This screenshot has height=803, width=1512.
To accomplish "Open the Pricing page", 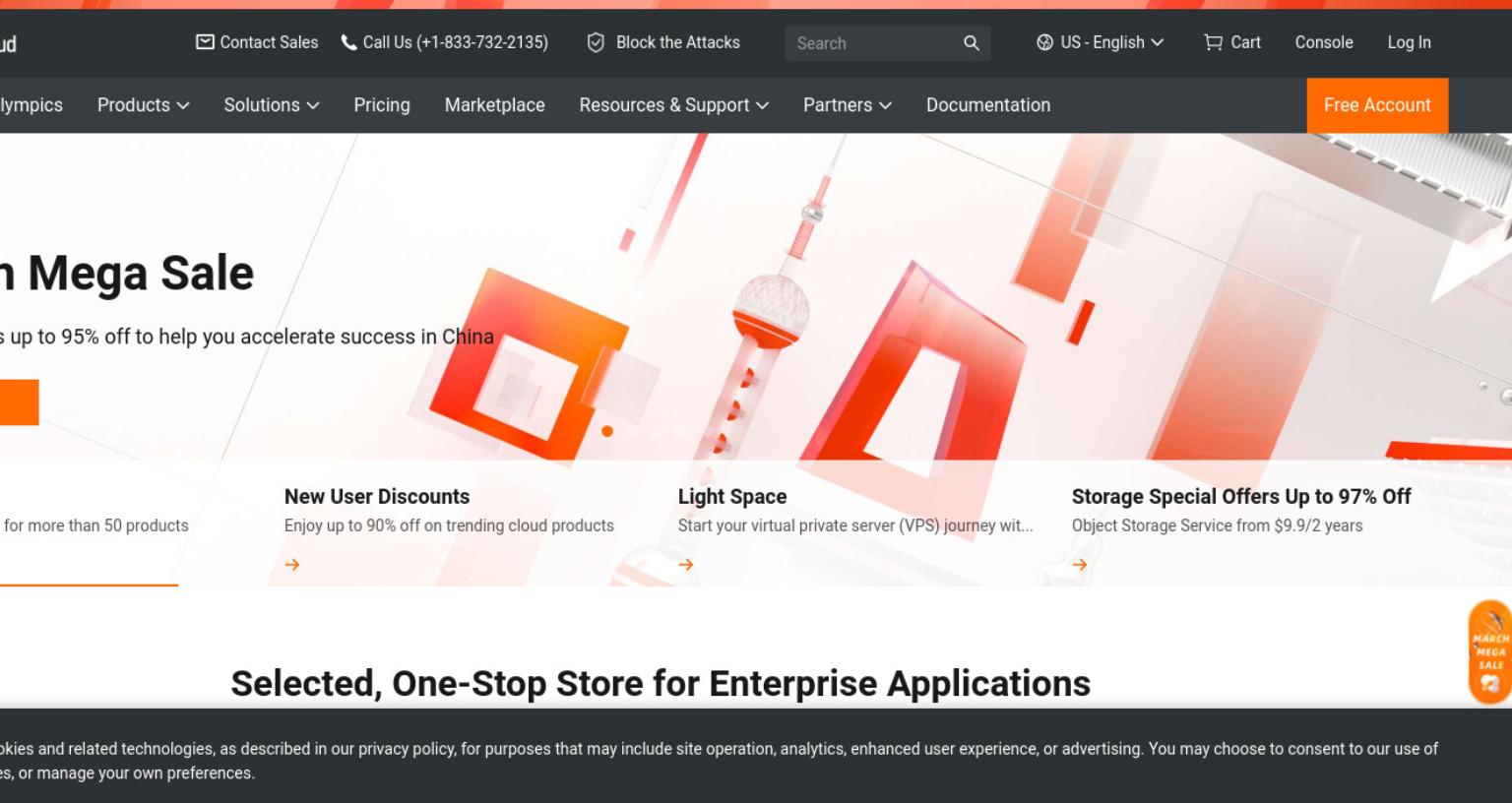I will click(382, 105).
